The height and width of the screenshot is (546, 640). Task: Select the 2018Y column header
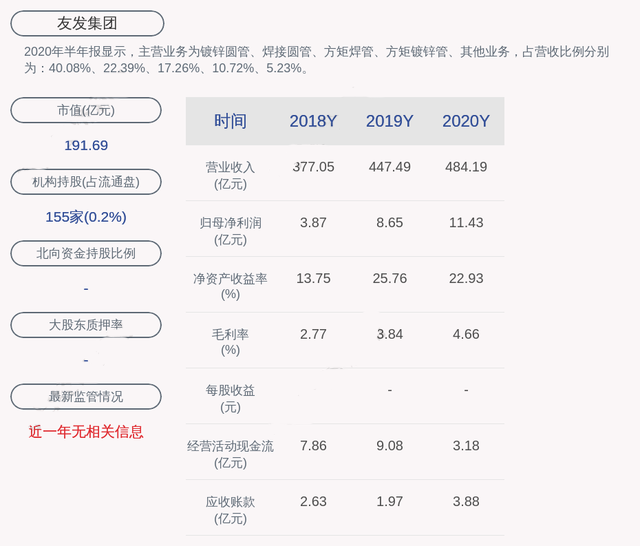pos(313,121)
